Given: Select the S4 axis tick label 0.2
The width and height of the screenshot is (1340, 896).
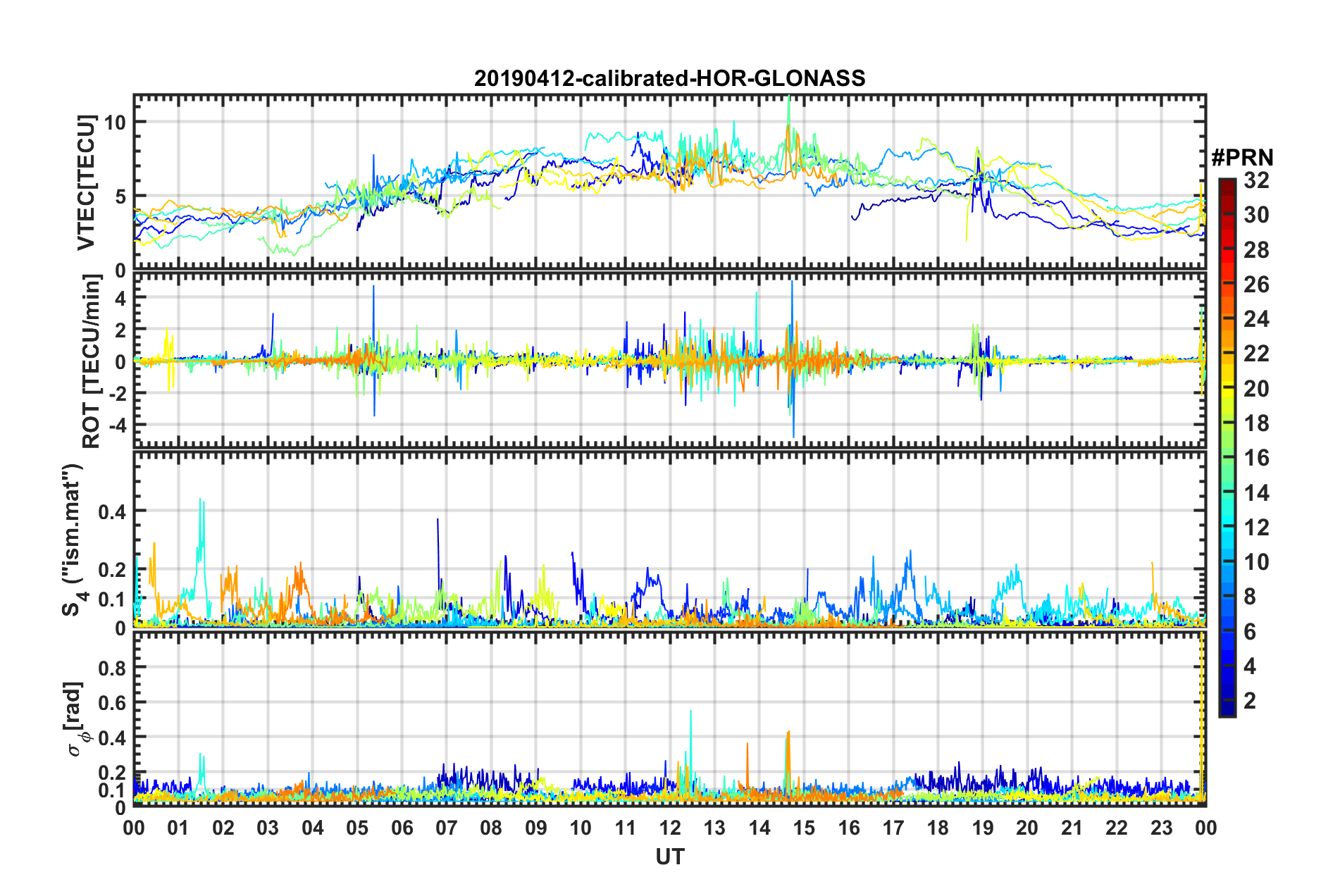Looking at the screenshot, I should [113, 570].
